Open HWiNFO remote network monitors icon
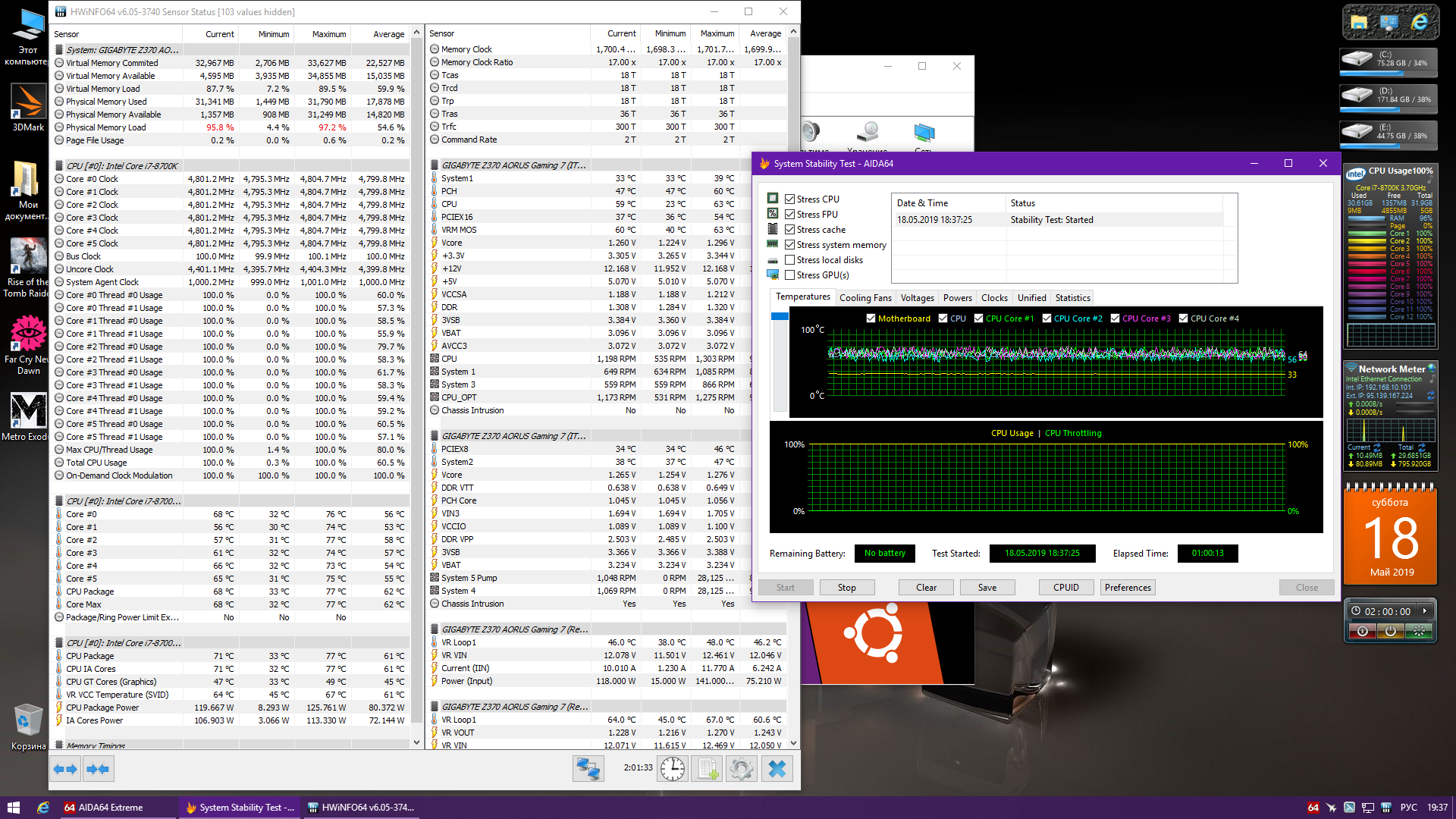This screenshot has width=1456, height=819. click(x=588, y=769)
